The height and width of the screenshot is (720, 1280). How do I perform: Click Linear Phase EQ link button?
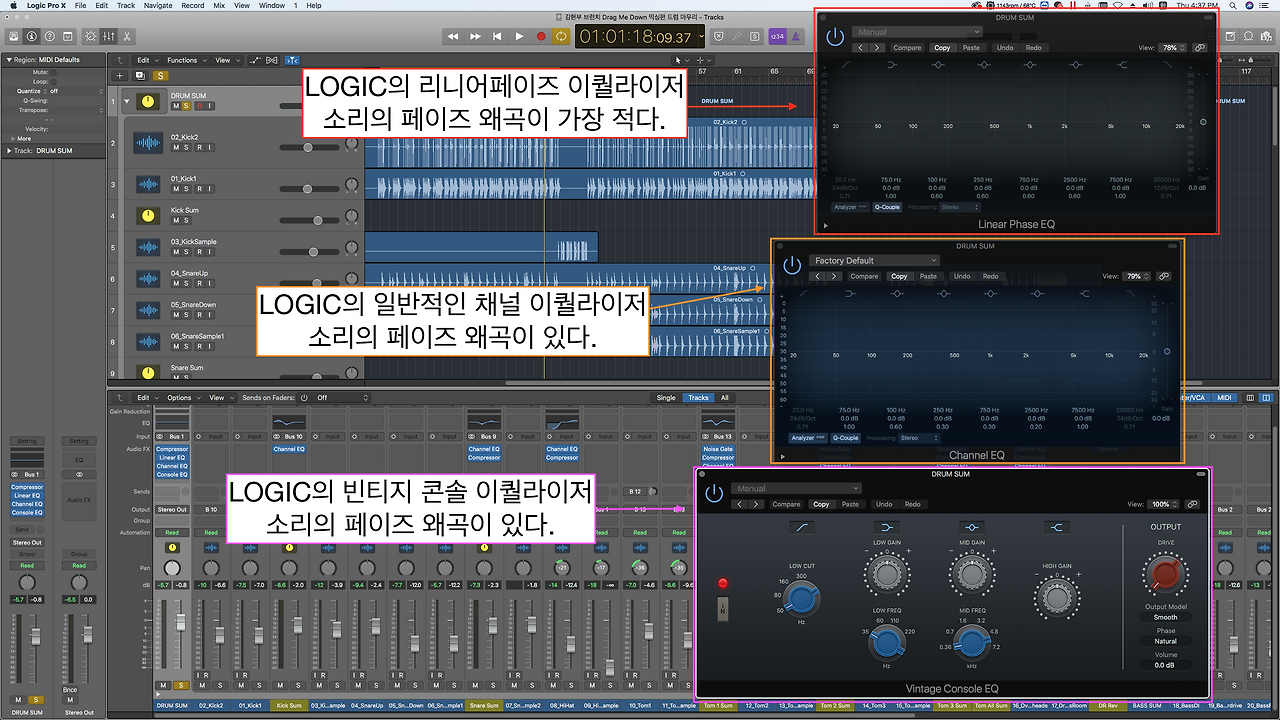tap(1199, 47)
